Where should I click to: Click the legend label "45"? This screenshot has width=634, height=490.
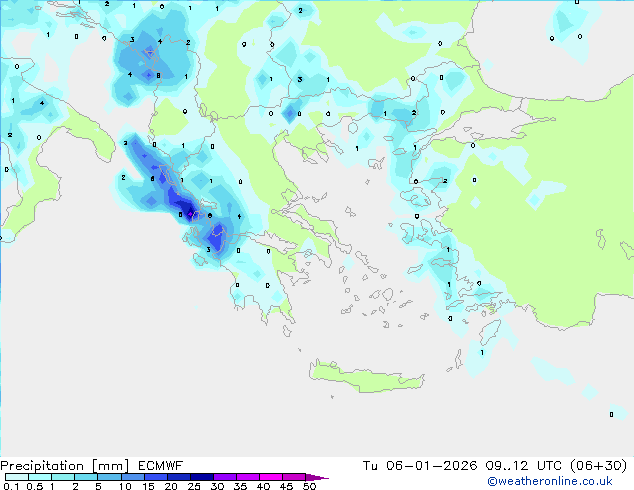point(286,486)
